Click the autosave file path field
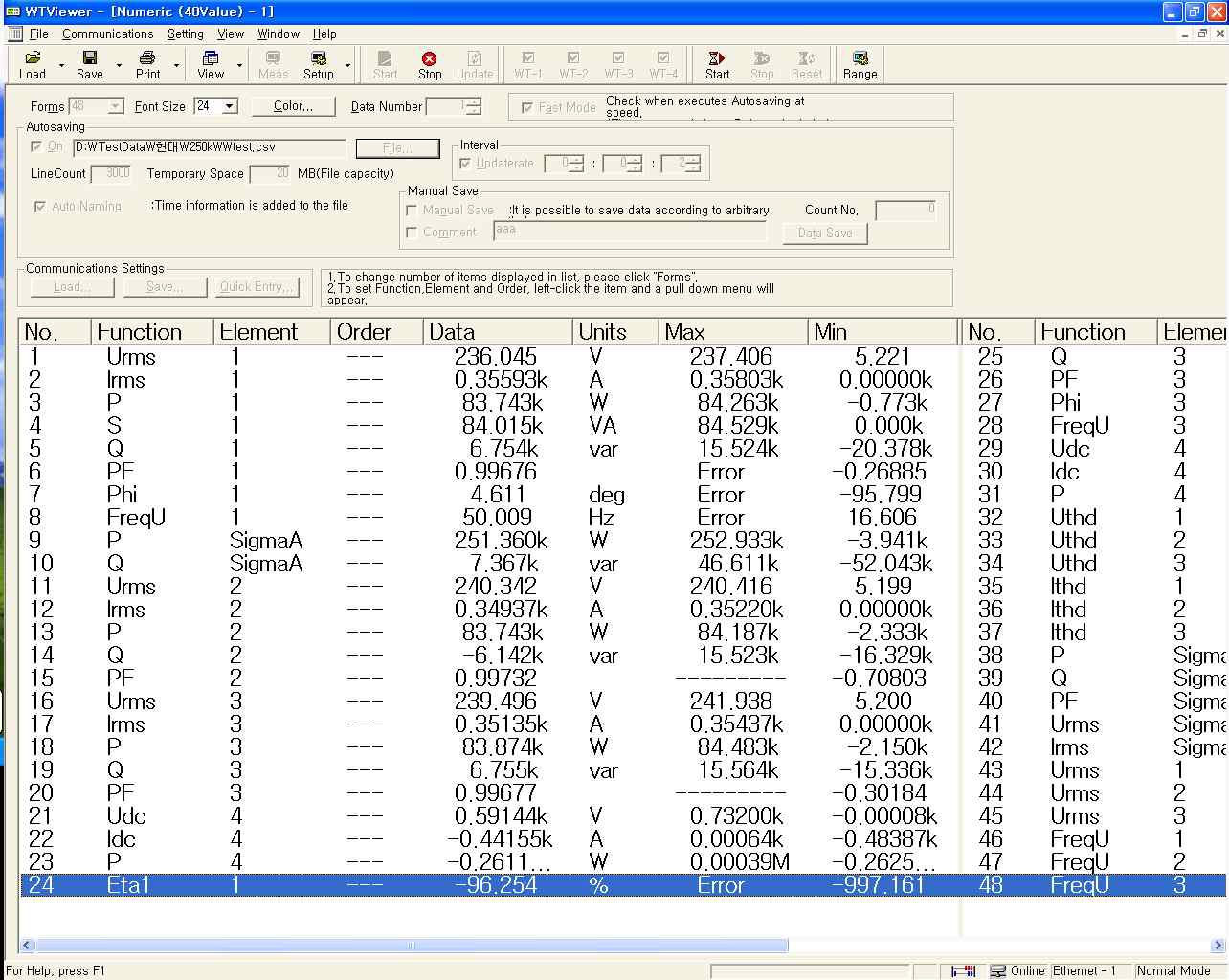This screenshot has height=980, width=1229. [x=209, y=147]
